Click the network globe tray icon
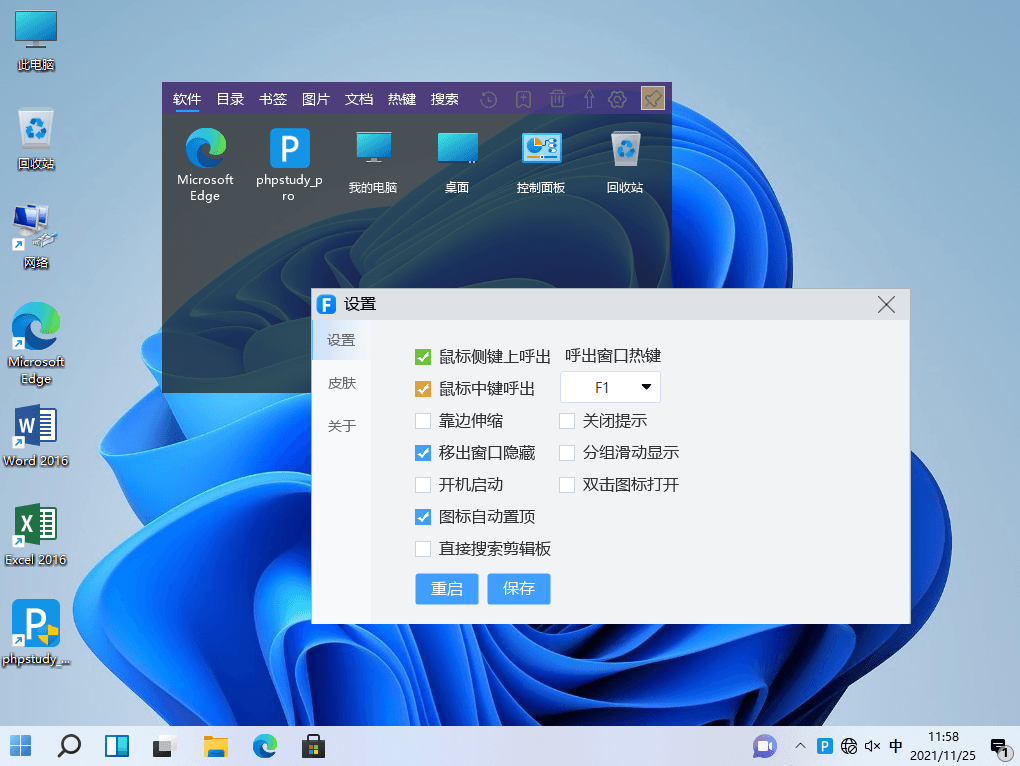 point(849,746)
